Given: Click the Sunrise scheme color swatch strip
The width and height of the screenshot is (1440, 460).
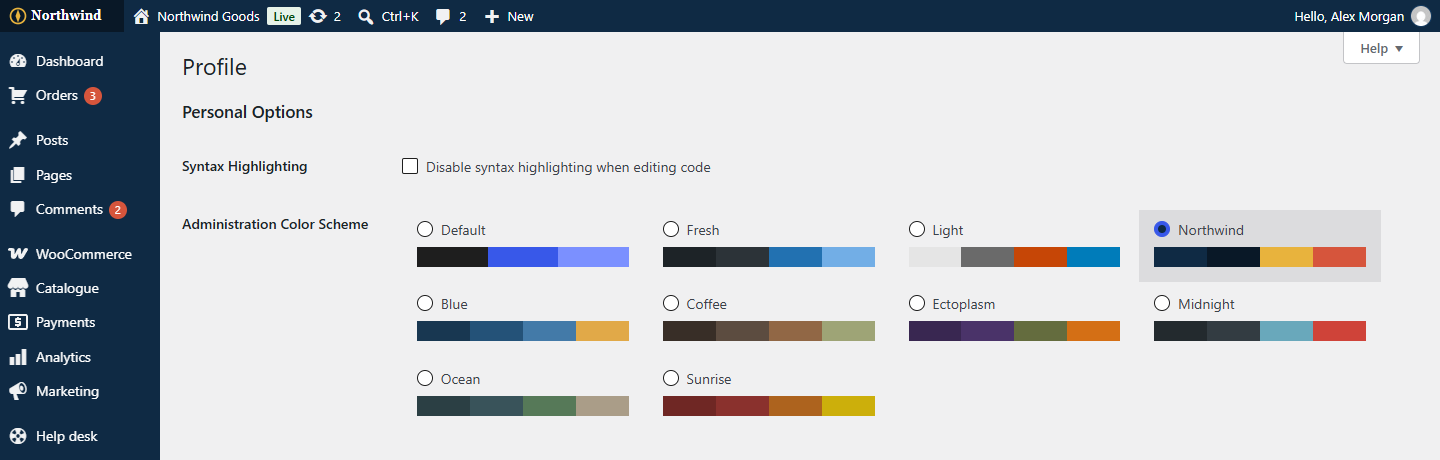Looking at the screenshot, I should point(769,406).
